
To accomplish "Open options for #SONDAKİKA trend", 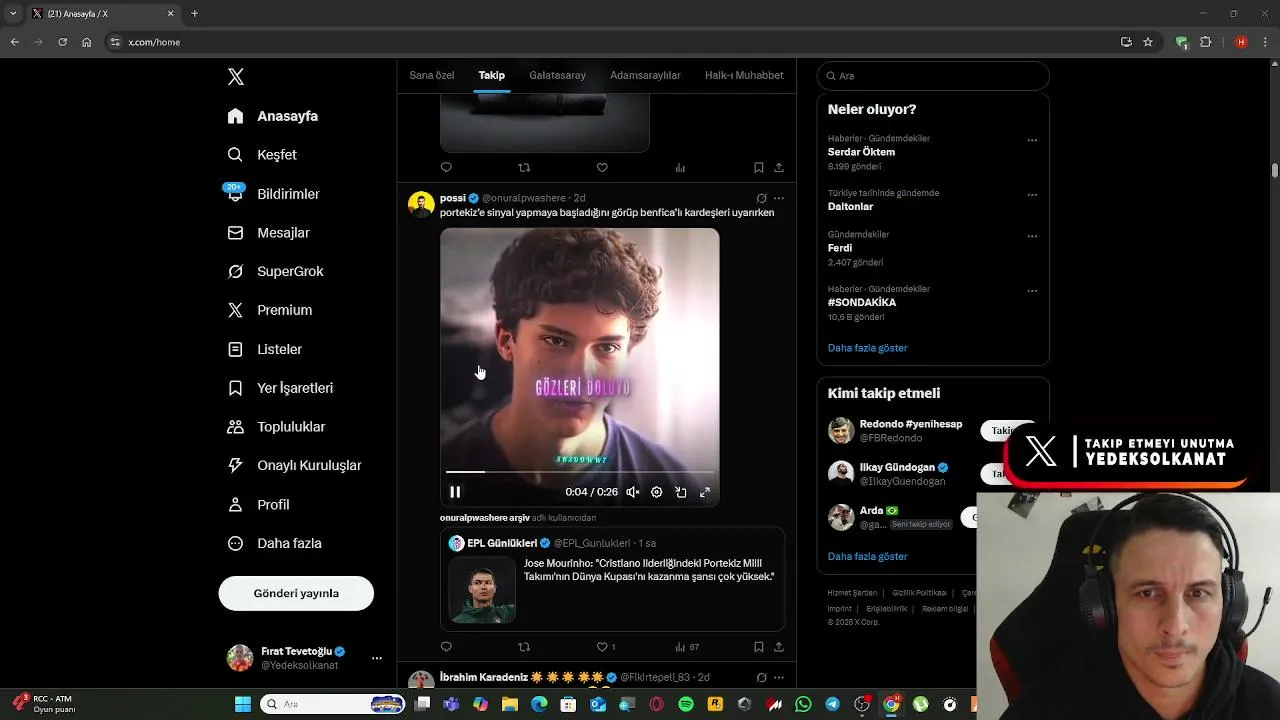I will pos(1032,291).
